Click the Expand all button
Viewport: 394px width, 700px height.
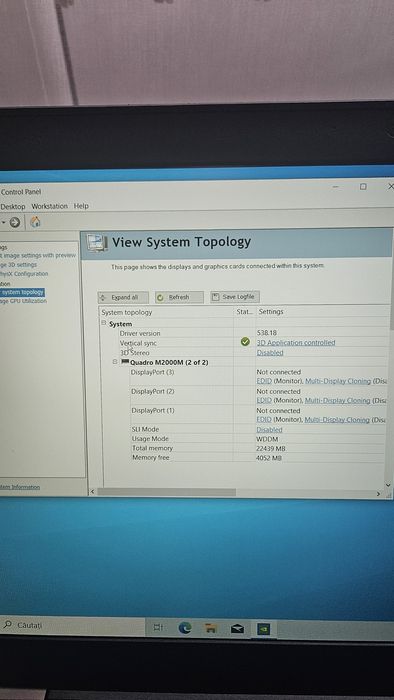tap(123, 297)
